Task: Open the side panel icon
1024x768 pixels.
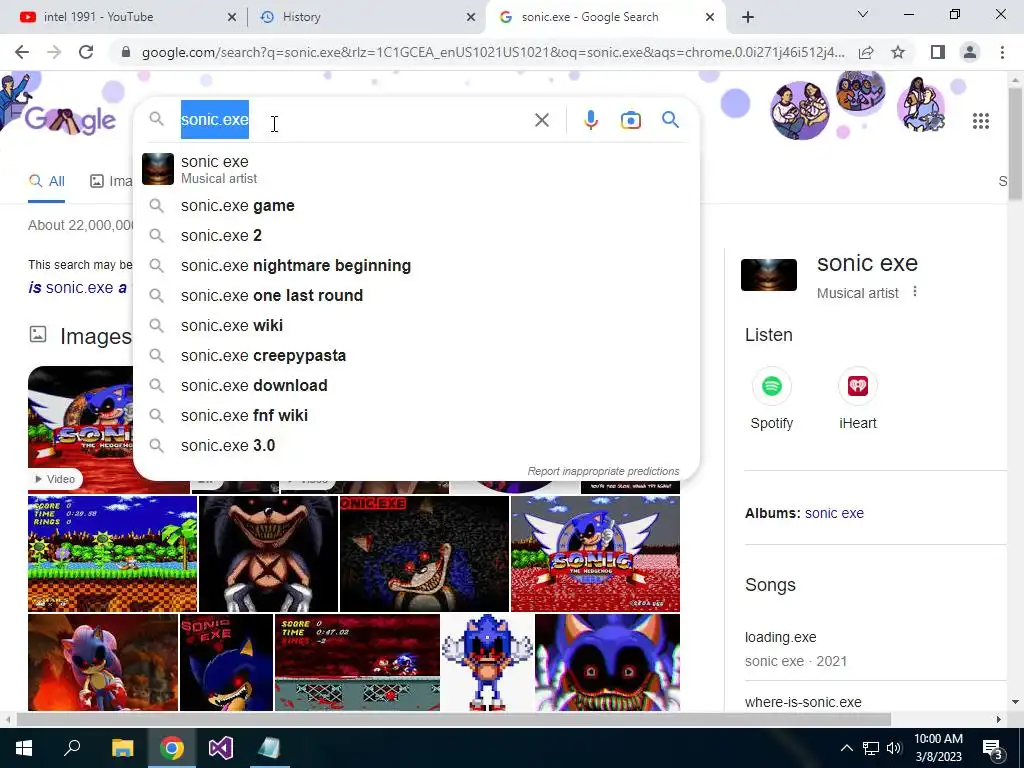Action: pos(938,52)
